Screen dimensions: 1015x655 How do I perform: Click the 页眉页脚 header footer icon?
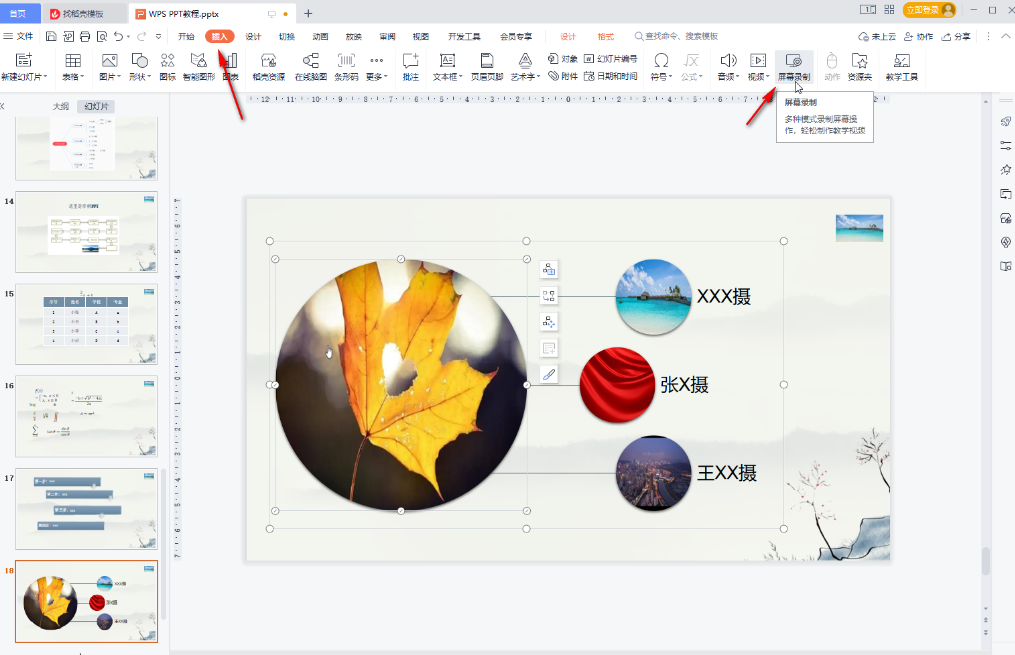pyautogui.click(x=486, y=66)
